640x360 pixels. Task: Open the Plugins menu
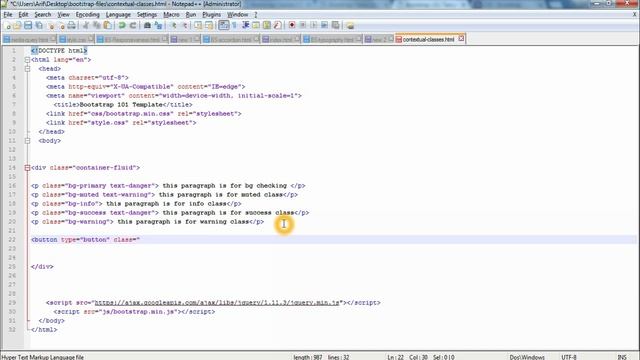(211, 14)
